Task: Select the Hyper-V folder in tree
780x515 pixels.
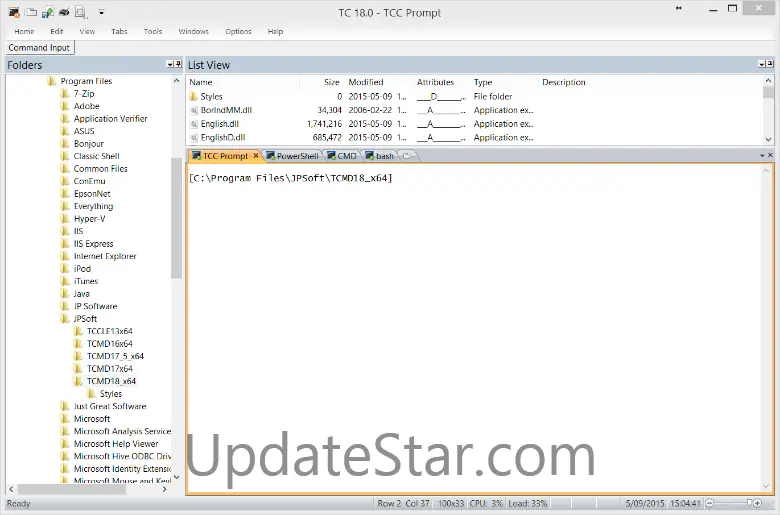Action: (90, 218)
